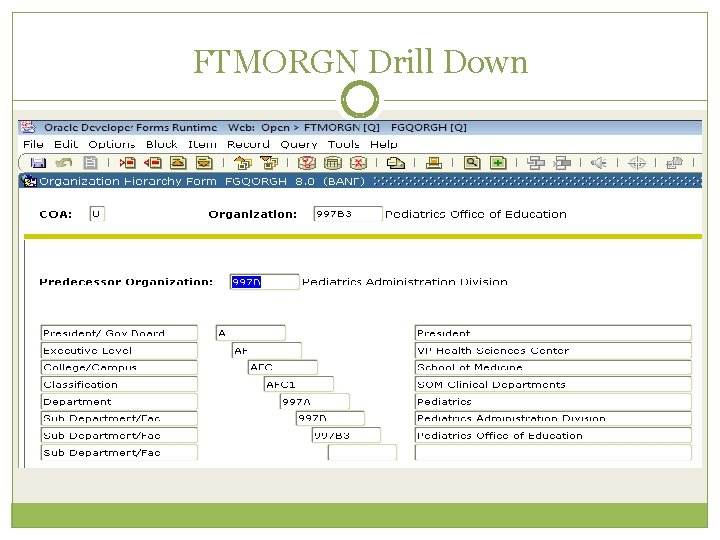Open the Help menu
The height and width of the screenshot is (540, 720).
tap(383, 144)
